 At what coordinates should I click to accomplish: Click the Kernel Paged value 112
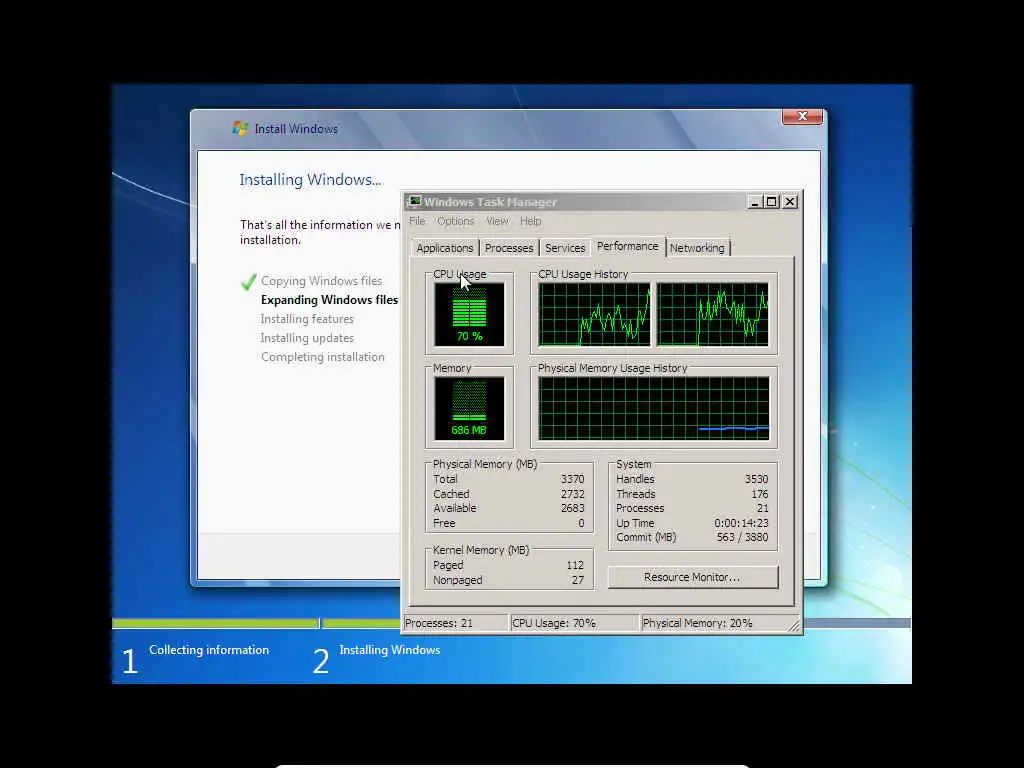pyautogui.click(x=575, y=565)
